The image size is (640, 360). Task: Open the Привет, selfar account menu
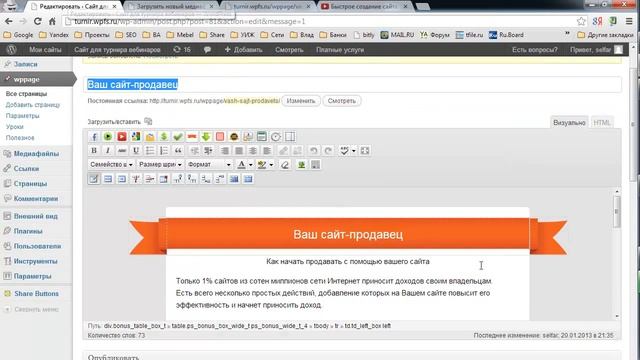(597, 49)
